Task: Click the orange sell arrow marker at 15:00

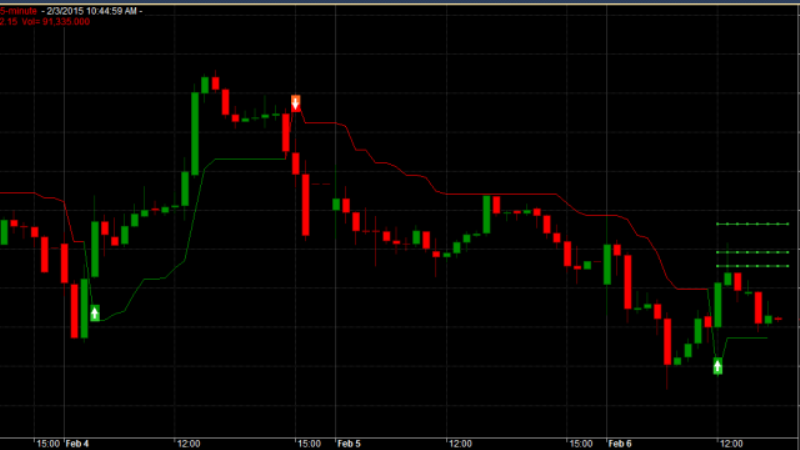Action: coord(295,103)
